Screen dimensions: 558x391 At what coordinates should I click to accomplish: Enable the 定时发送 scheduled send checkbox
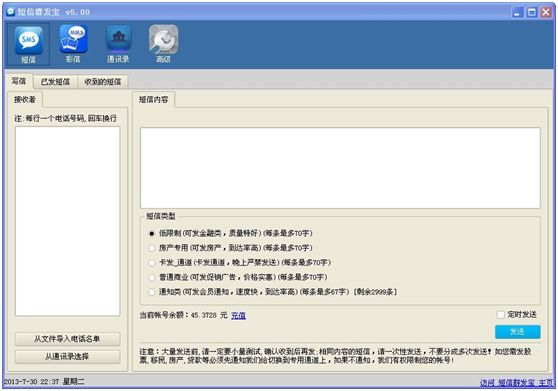point(501,315)
